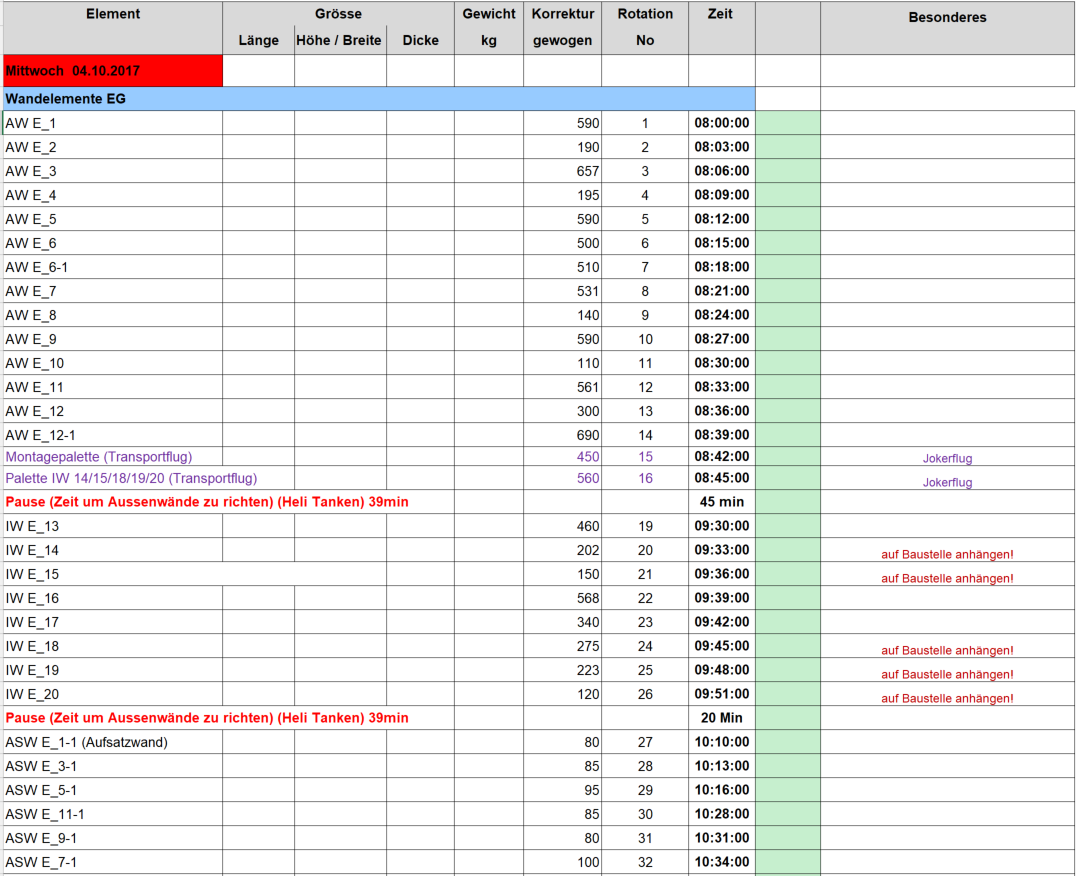Click the Dicke column header

[420, 40]
